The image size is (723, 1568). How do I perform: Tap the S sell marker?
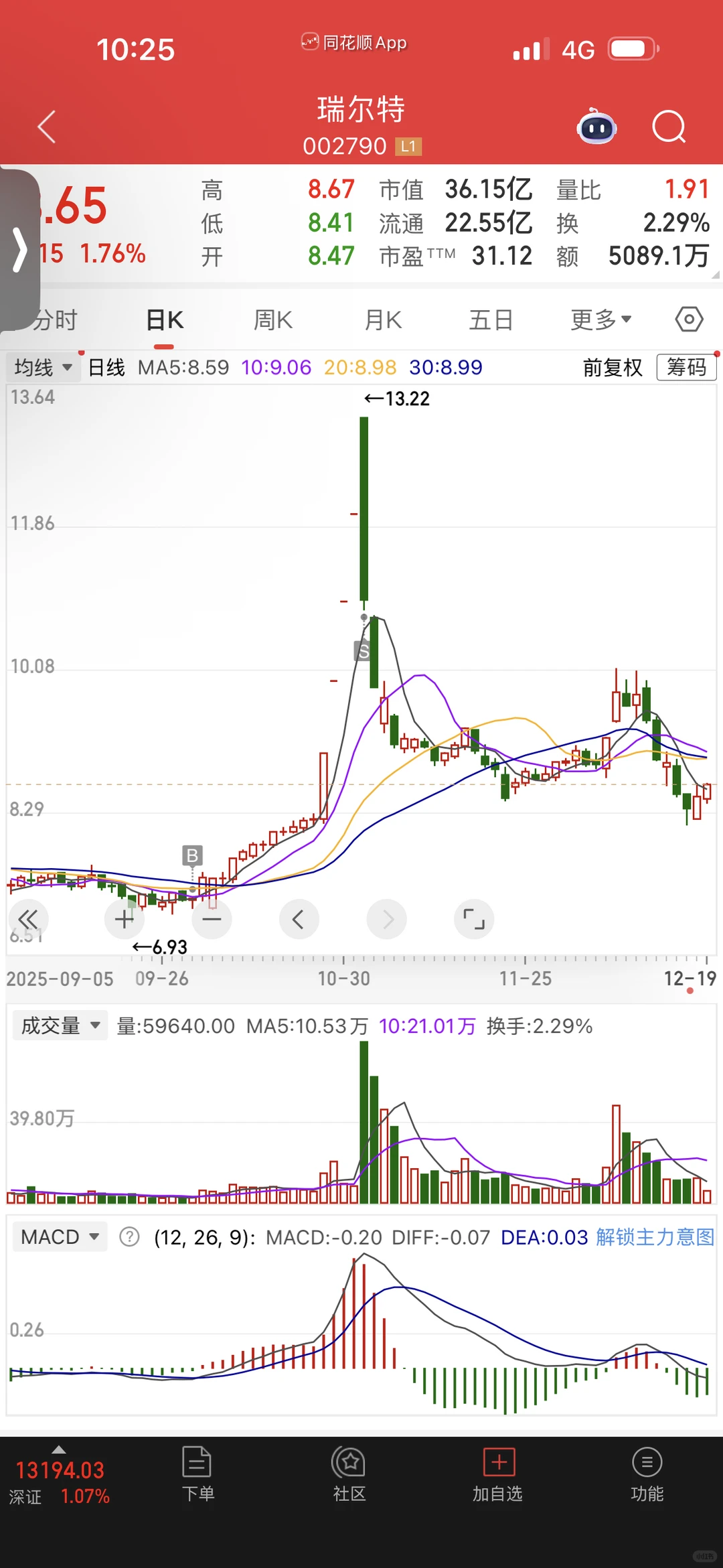pos(362,650)
